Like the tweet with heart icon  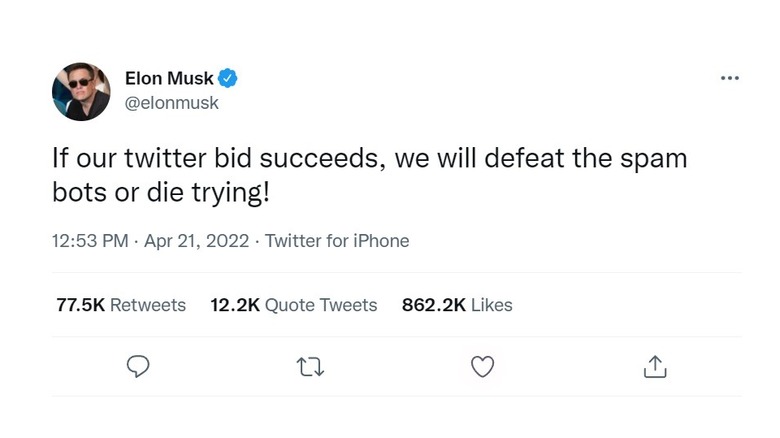pyautogui.click(x=483, y=367)
